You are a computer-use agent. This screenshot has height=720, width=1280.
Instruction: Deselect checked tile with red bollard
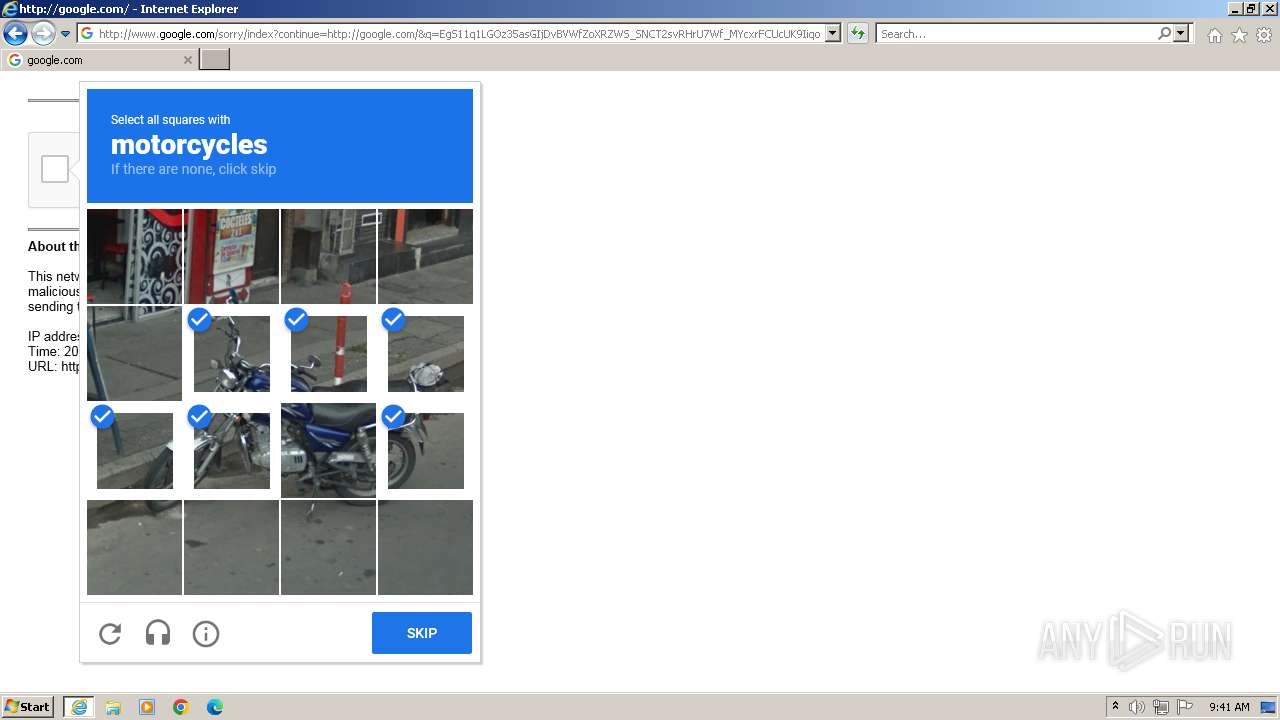tap(328, 353)
